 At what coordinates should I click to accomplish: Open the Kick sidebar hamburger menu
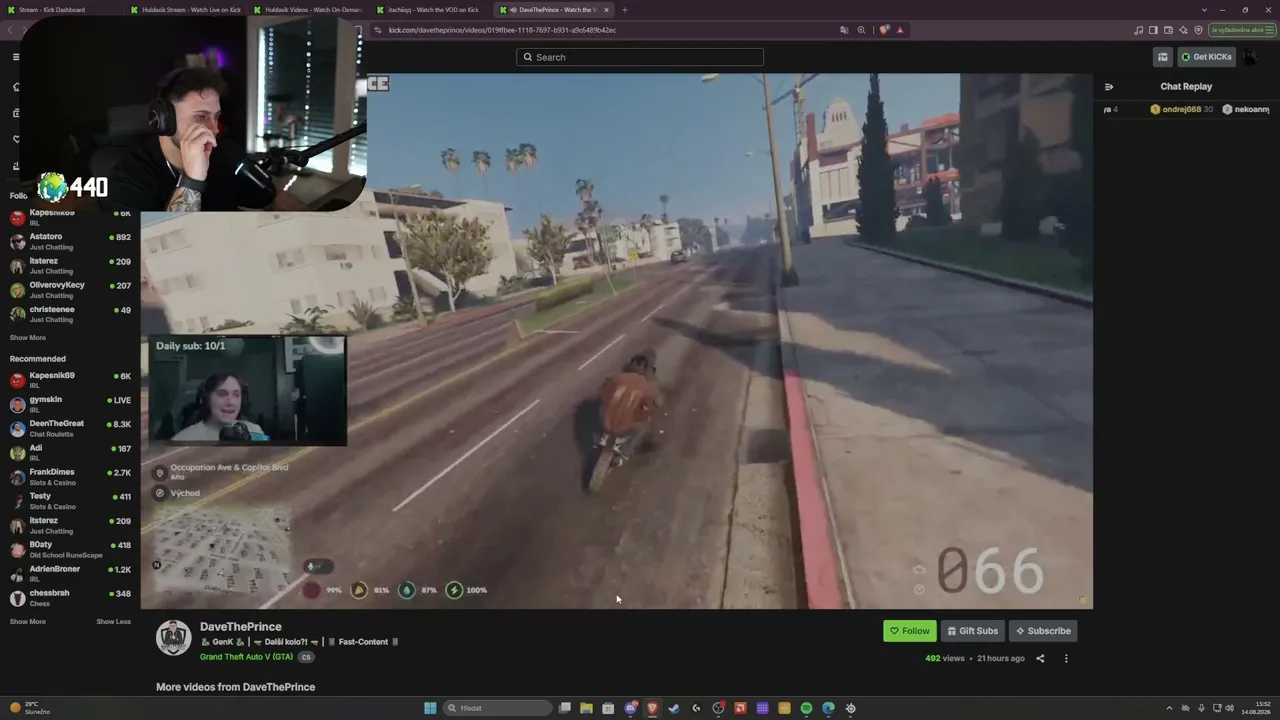click(x=16, y=57)
